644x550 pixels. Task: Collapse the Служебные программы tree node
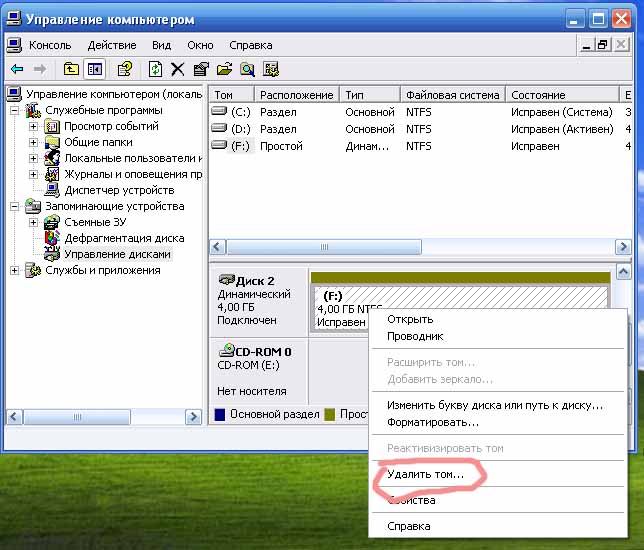click(15, 111)
